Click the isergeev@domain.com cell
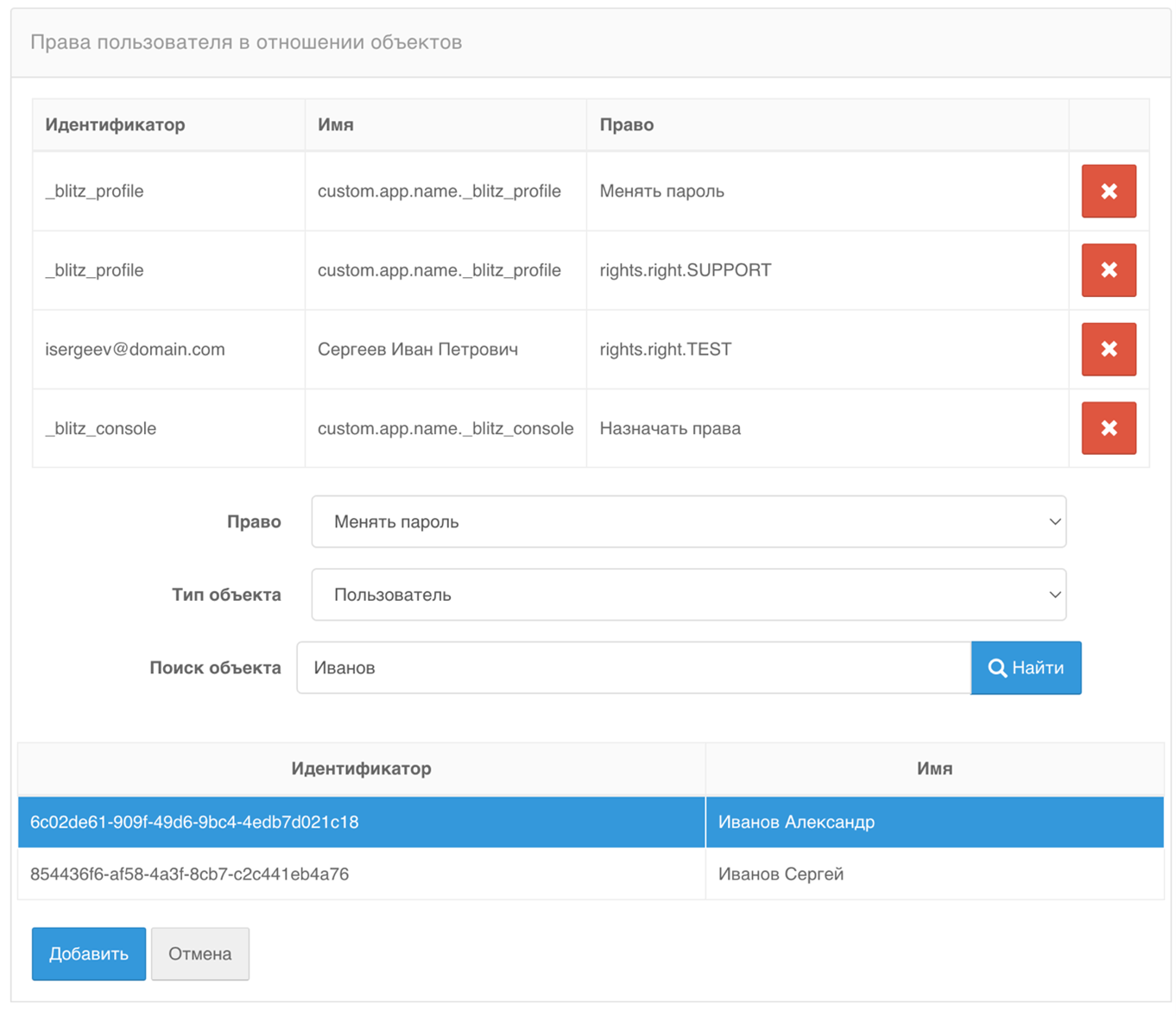 click(135, 350)
